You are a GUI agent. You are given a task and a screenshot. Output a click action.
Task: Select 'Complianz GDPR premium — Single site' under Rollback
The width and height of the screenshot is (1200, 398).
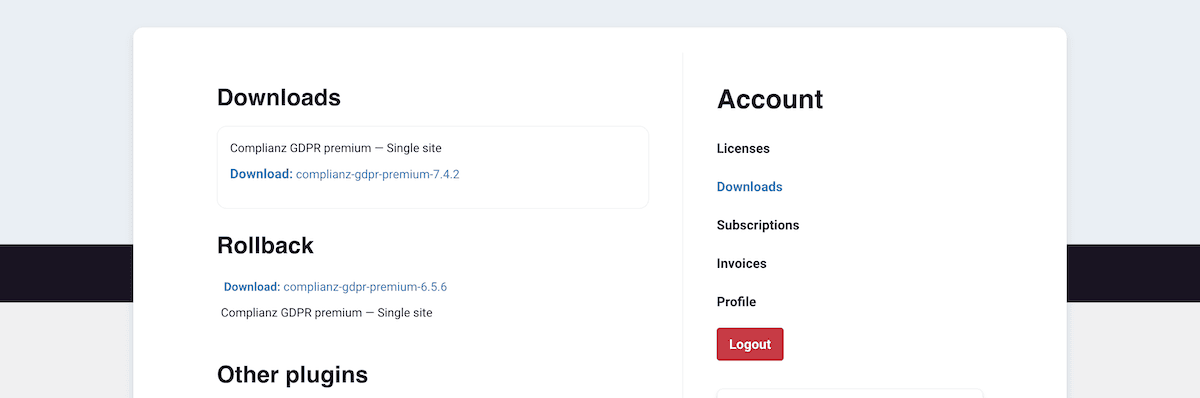pyautogui.click(x=327, y=313)
